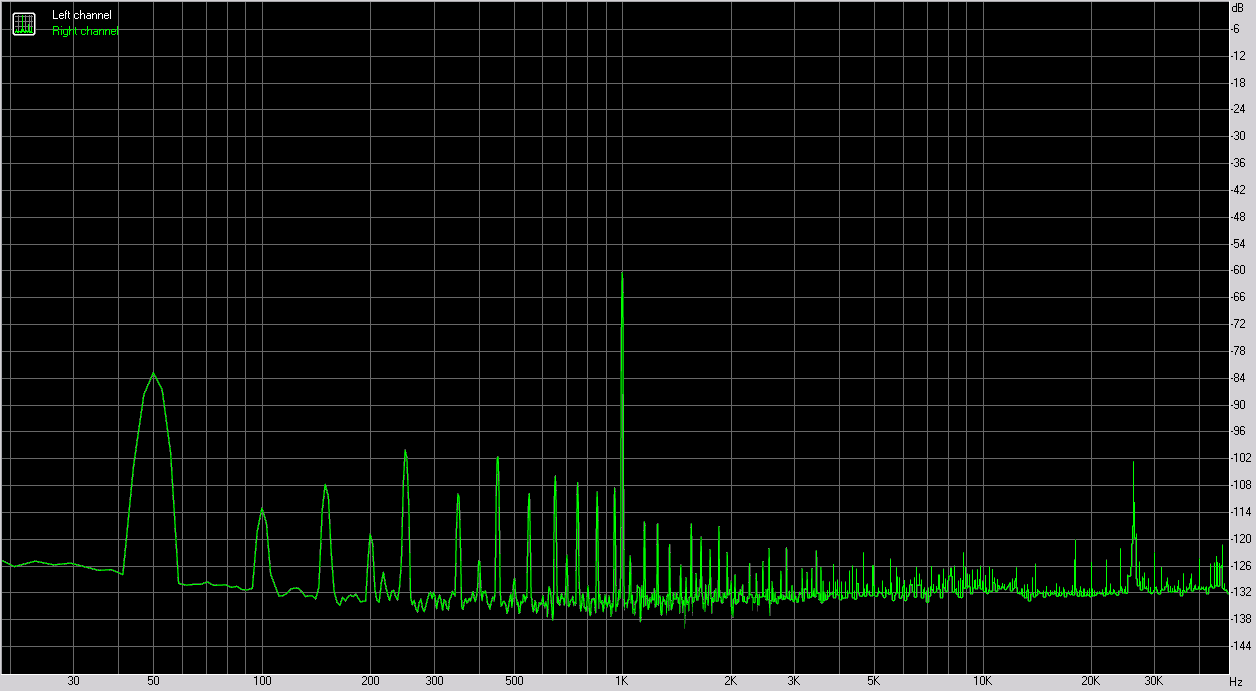Click the '-84' dB axis value
Viewport: 1256px width, 691px height.
[1238, 378]
